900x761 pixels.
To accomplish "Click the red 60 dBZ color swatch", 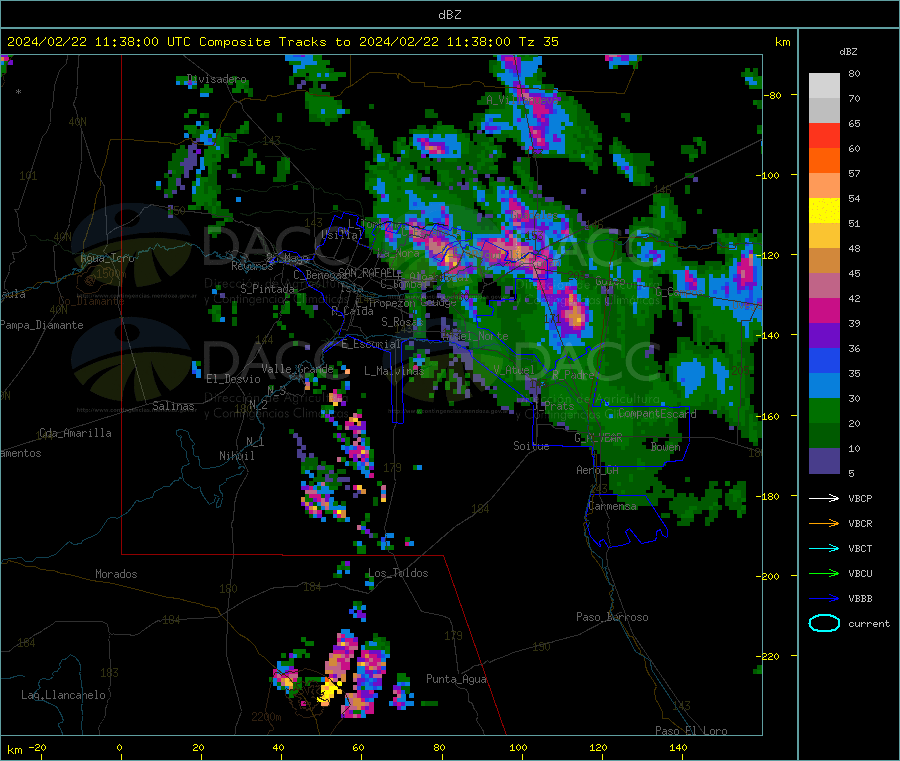I will pos(824,135).
